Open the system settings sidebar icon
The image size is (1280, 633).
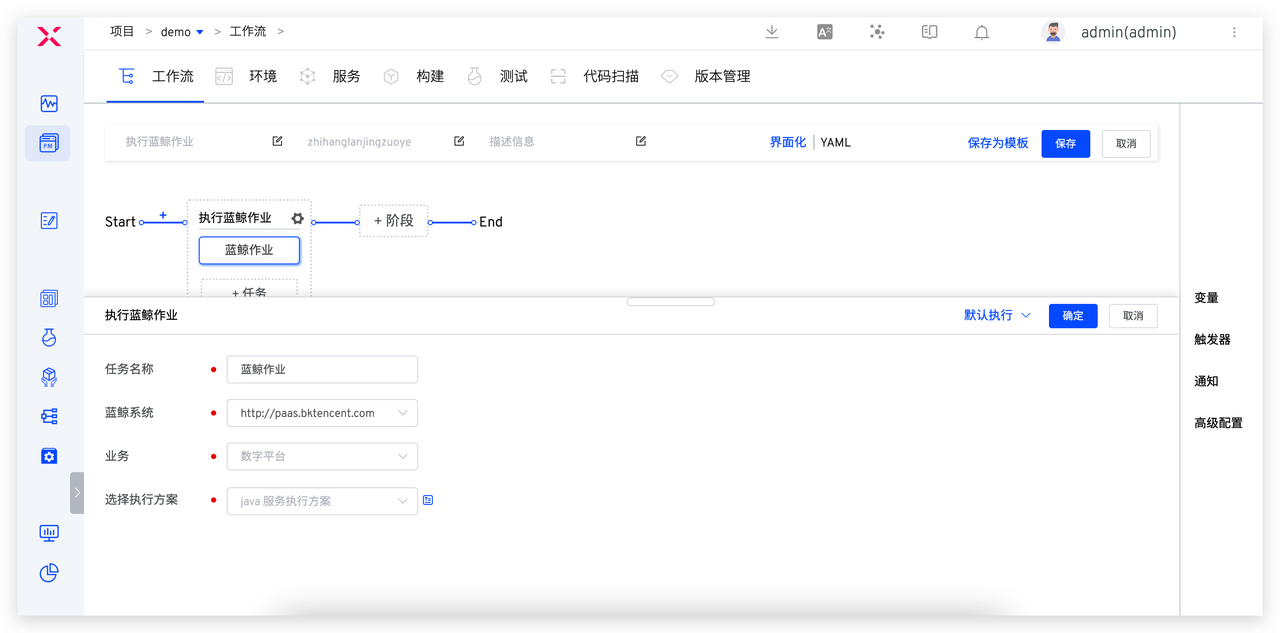49,456
